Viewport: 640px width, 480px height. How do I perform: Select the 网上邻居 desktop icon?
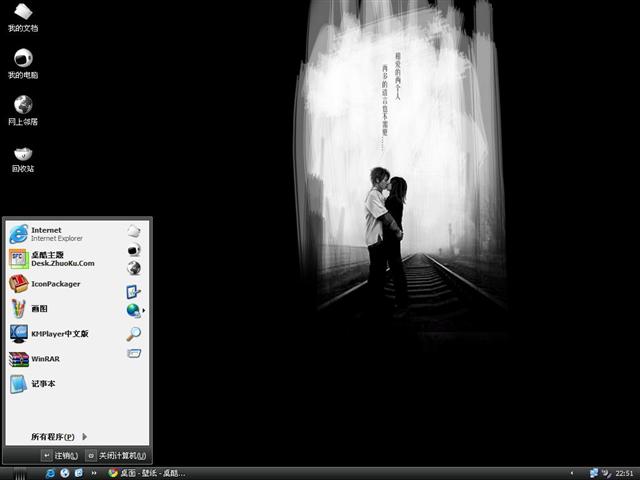(x=23, y=109)
